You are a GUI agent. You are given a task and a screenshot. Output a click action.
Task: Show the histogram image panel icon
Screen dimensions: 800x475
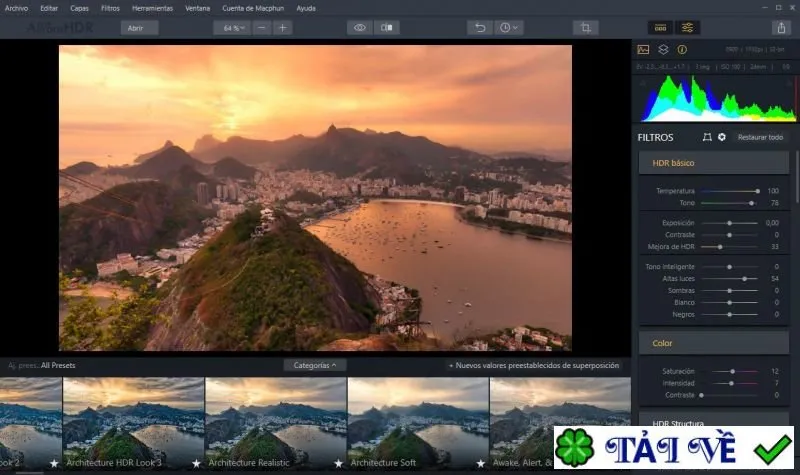point(643,49)
